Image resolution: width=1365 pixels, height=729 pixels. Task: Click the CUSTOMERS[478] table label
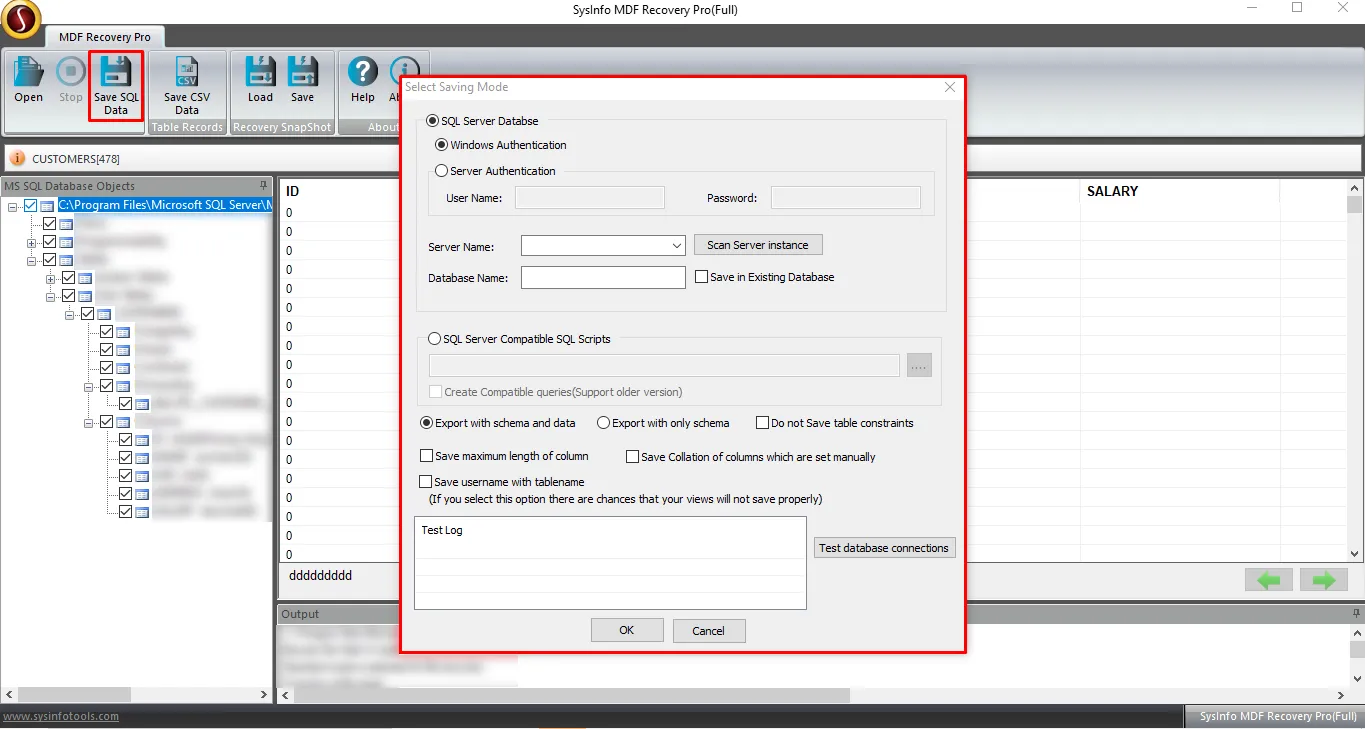click(76, 158)
